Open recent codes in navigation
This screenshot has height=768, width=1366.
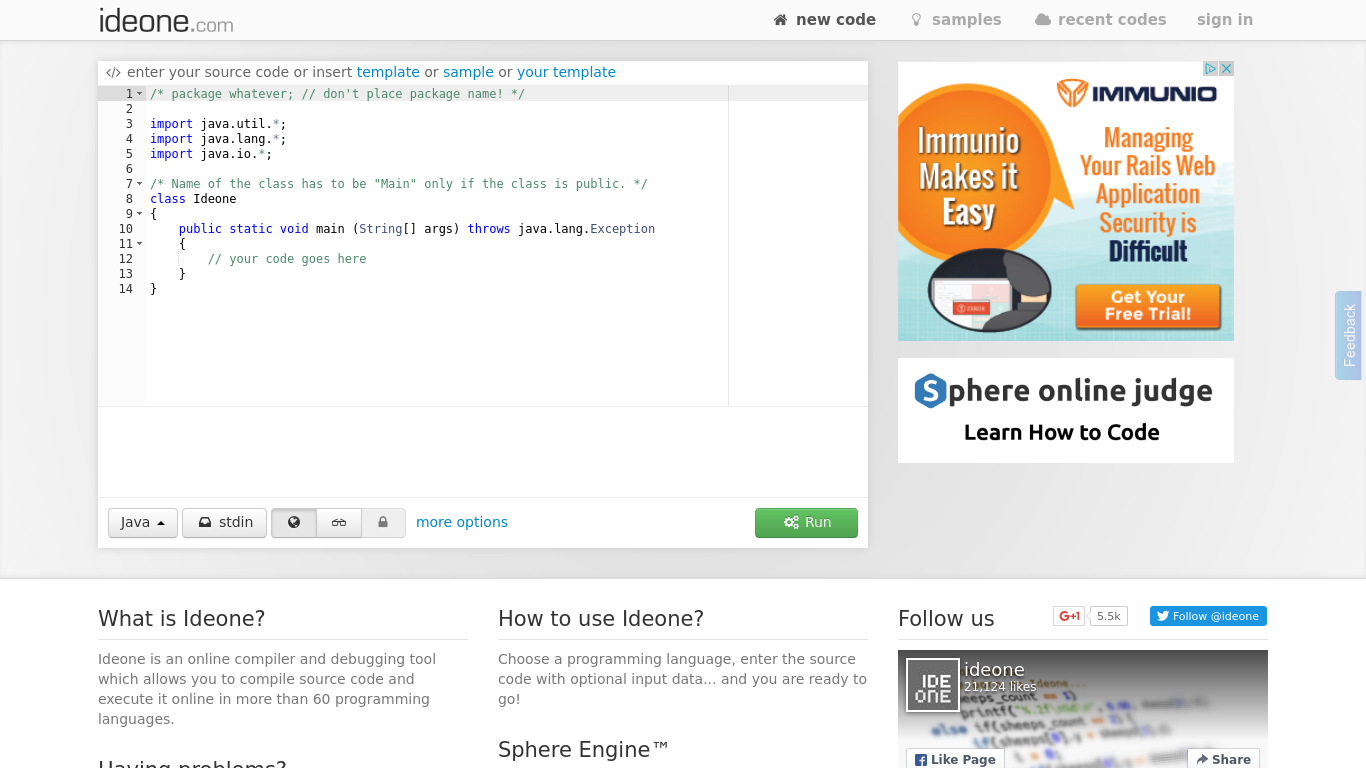point(1100,20)
